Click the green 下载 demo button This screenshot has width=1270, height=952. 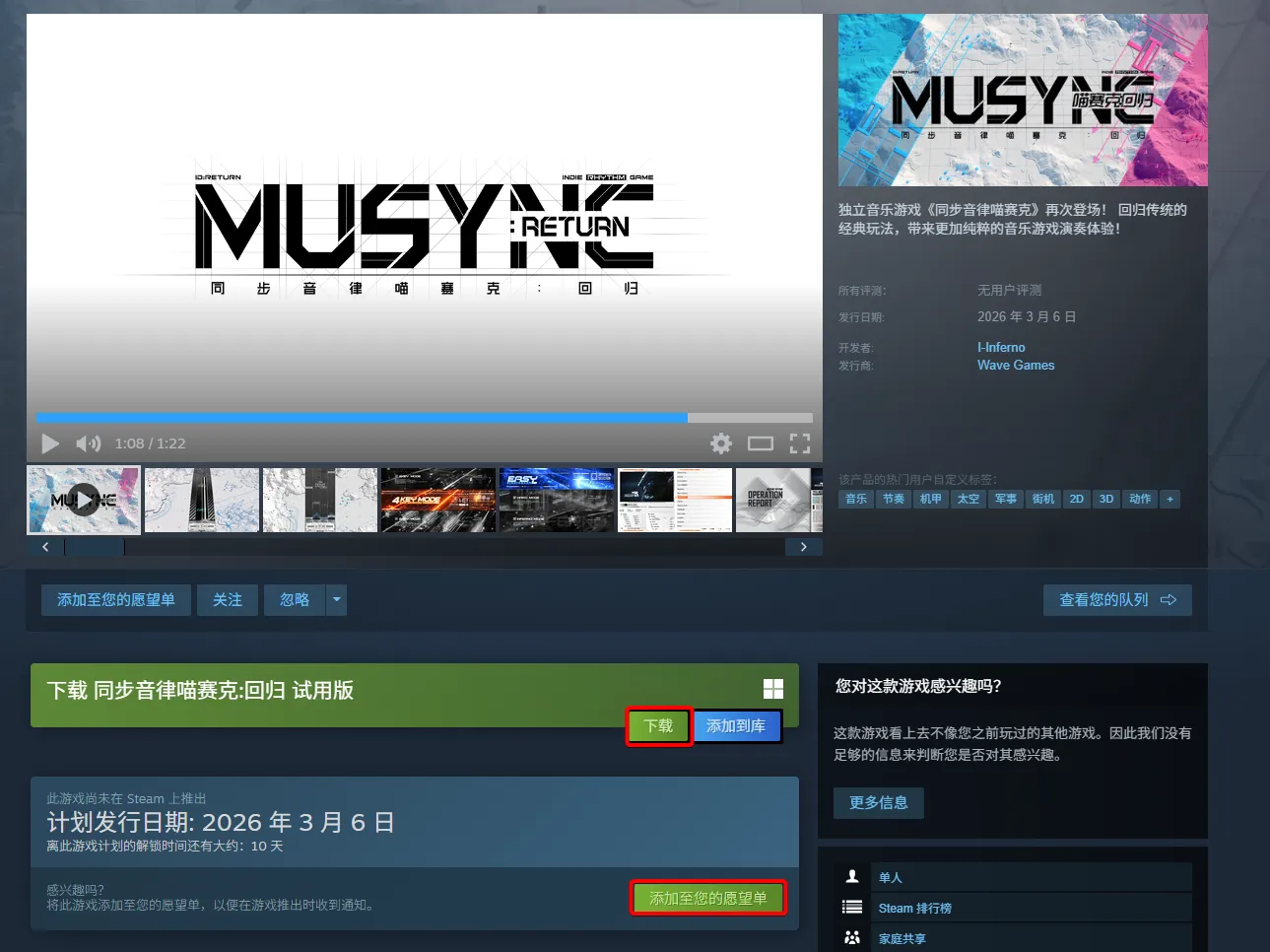coord(658,726)
